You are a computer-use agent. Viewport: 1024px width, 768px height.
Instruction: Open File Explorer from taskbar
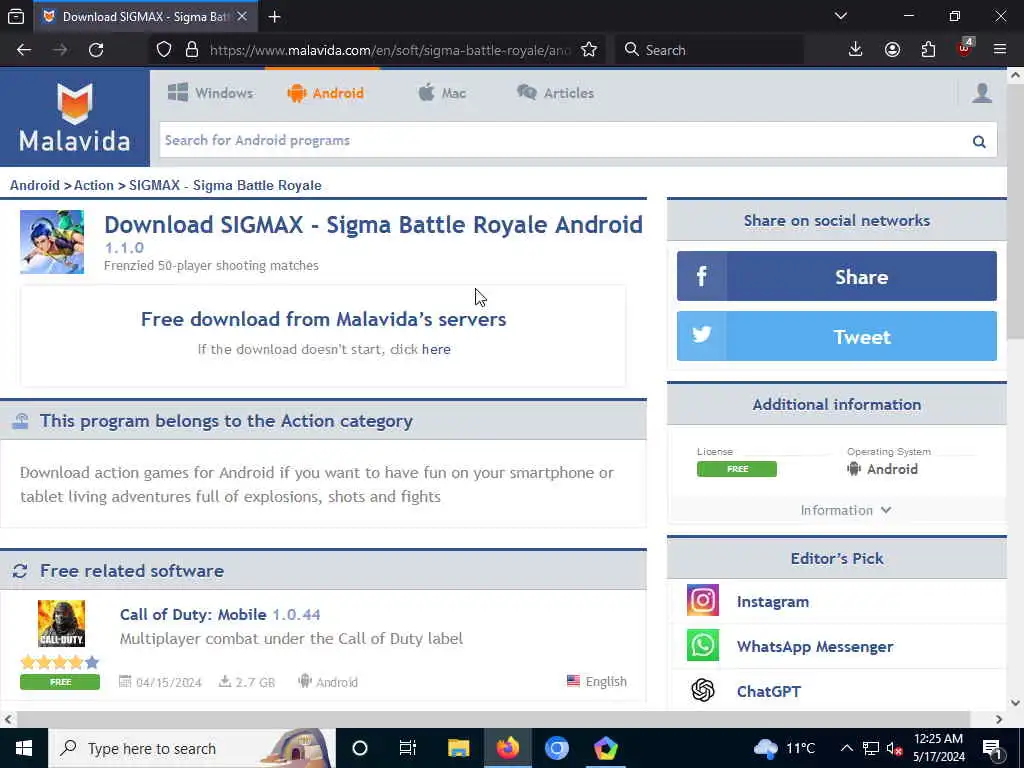(x=458, y=748)
